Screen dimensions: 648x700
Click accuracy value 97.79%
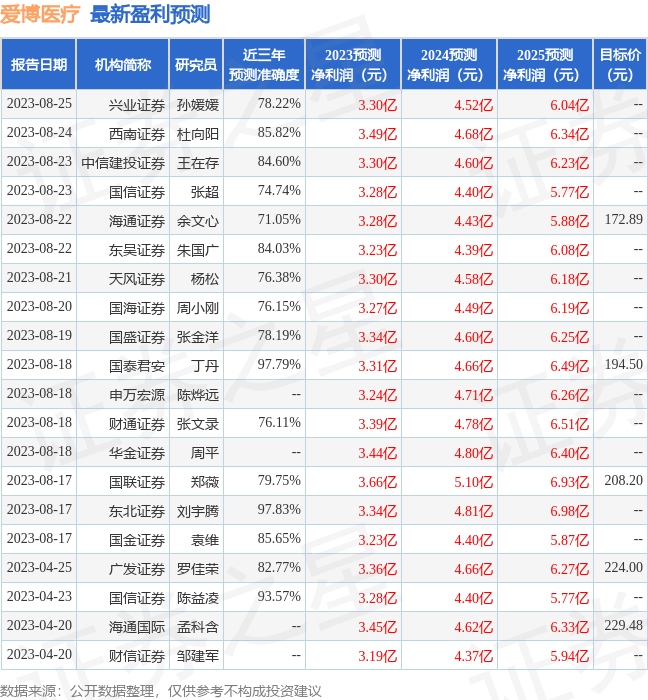point(279,364)
